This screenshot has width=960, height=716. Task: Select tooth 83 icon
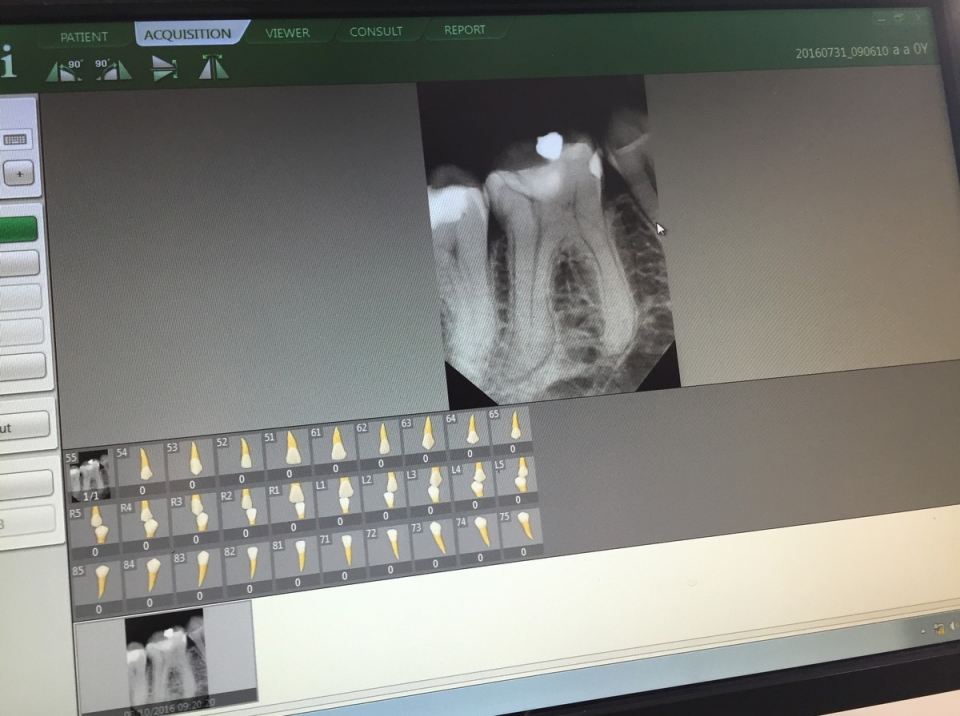pos(199,575)
